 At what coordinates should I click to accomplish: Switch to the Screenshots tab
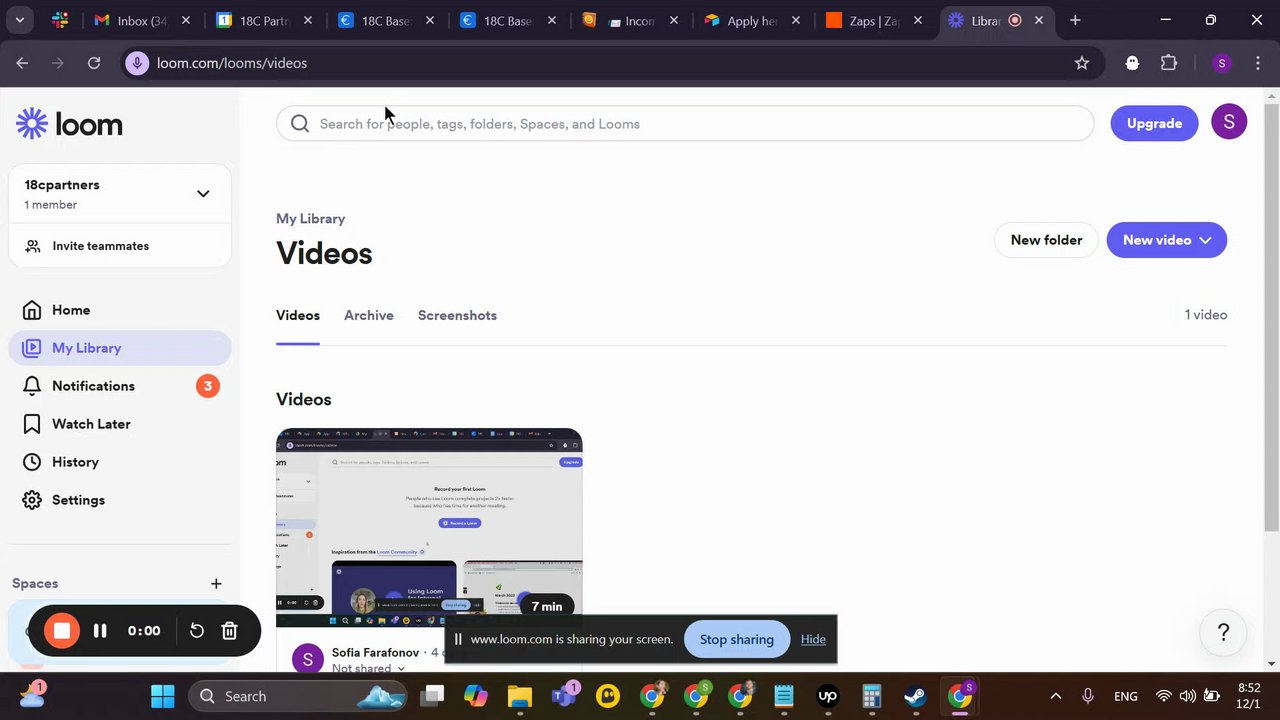pyautogui.click(x=457, y=315)
